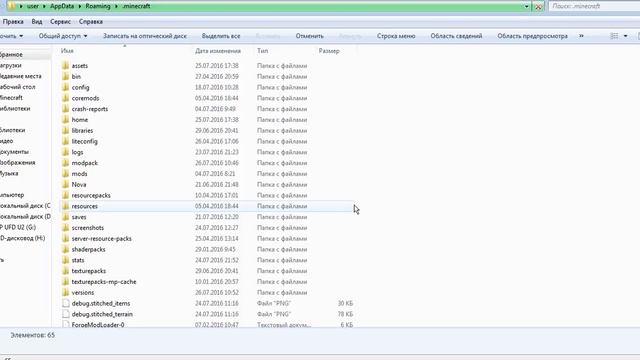This screenshot has width=640, height=360.
Task: Navigate to AppData in address breadcrumb
Action: [x=62, y=7]
